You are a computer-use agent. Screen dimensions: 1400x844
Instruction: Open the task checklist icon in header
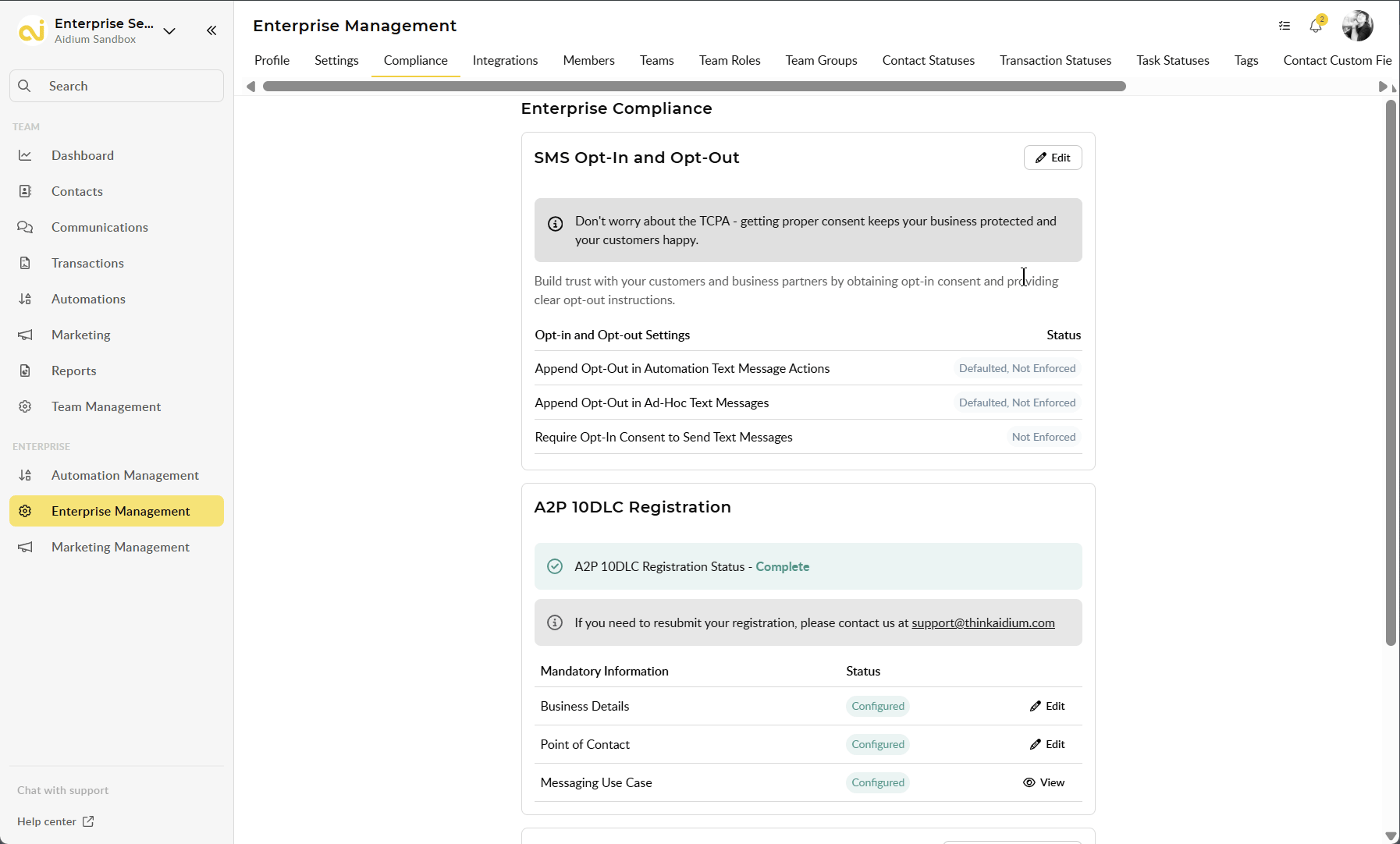click(x=1285, y=26)
